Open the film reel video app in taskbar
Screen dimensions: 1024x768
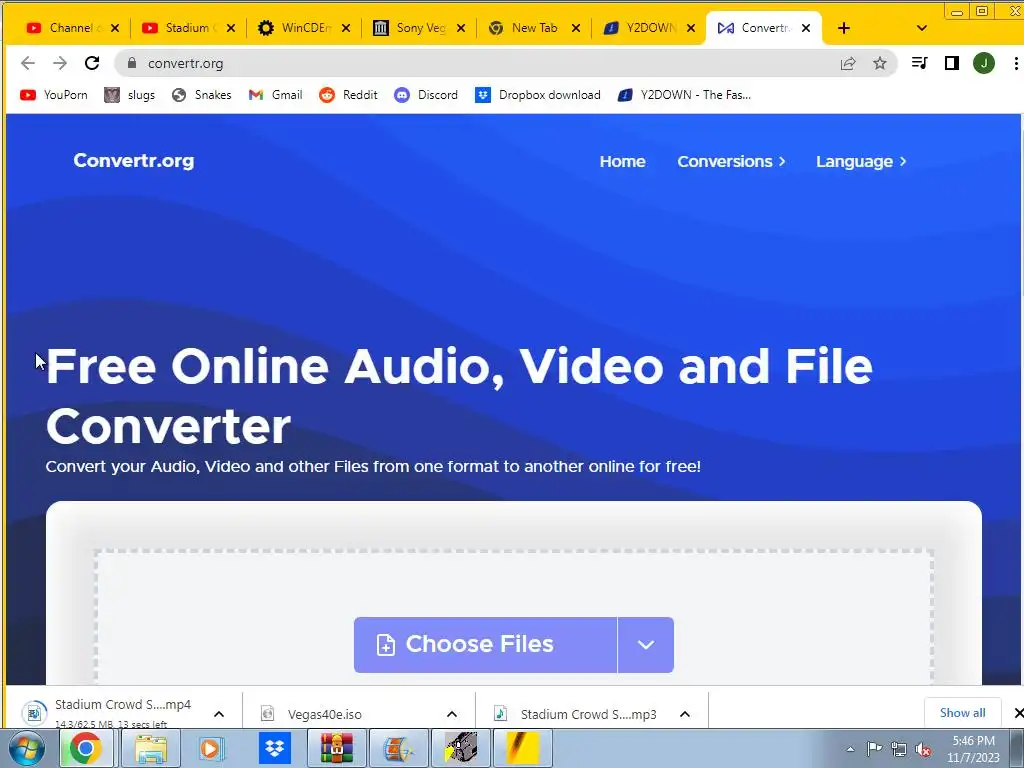pos(399,748)
